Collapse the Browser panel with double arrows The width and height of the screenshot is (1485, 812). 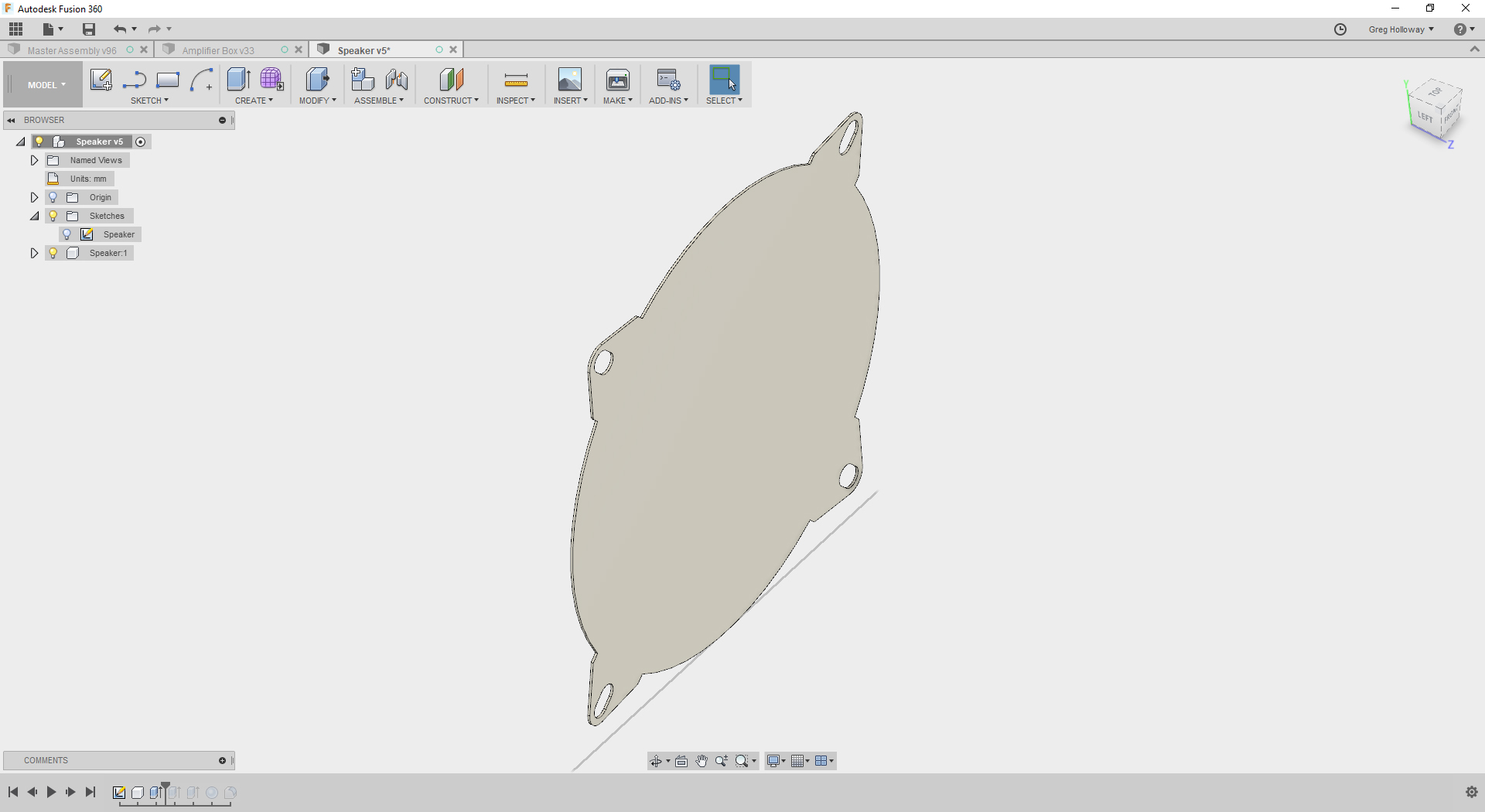point(12,120)
